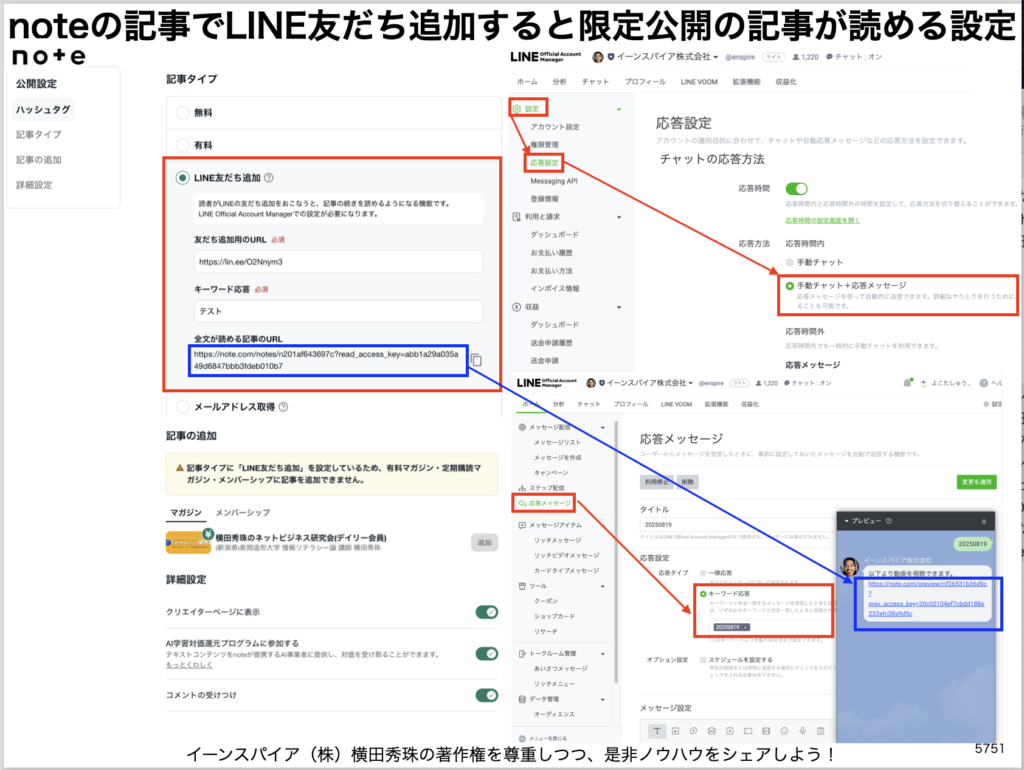Select the 無料 article type radio
1024x770 pixels.
(183, 112)
